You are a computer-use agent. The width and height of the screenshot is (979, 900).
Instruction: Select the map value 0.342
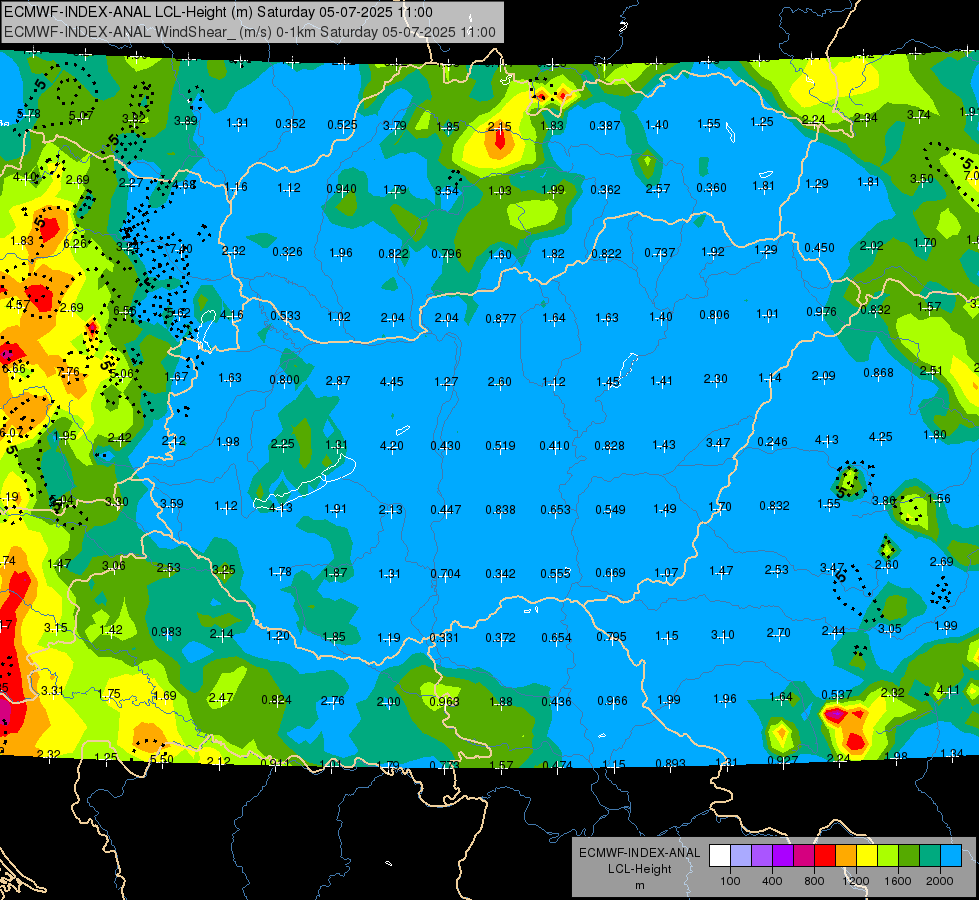coord(500,573)
